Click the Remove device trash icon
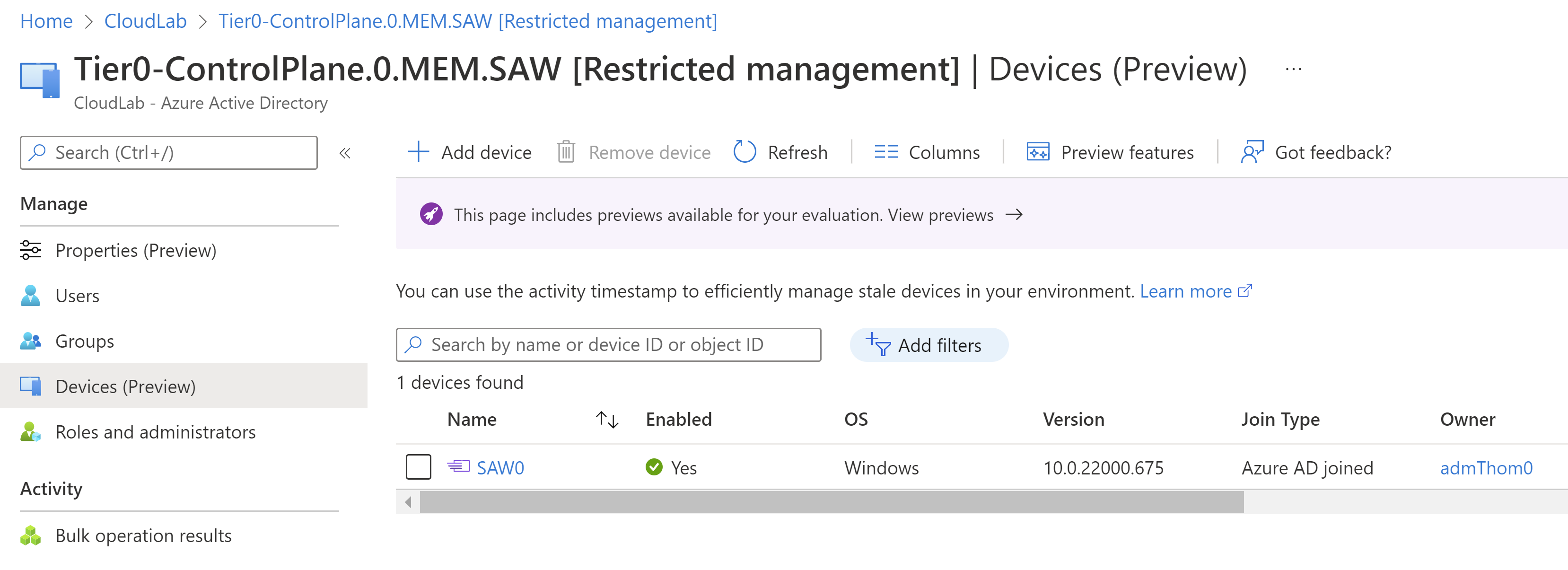 pos(566,152)
